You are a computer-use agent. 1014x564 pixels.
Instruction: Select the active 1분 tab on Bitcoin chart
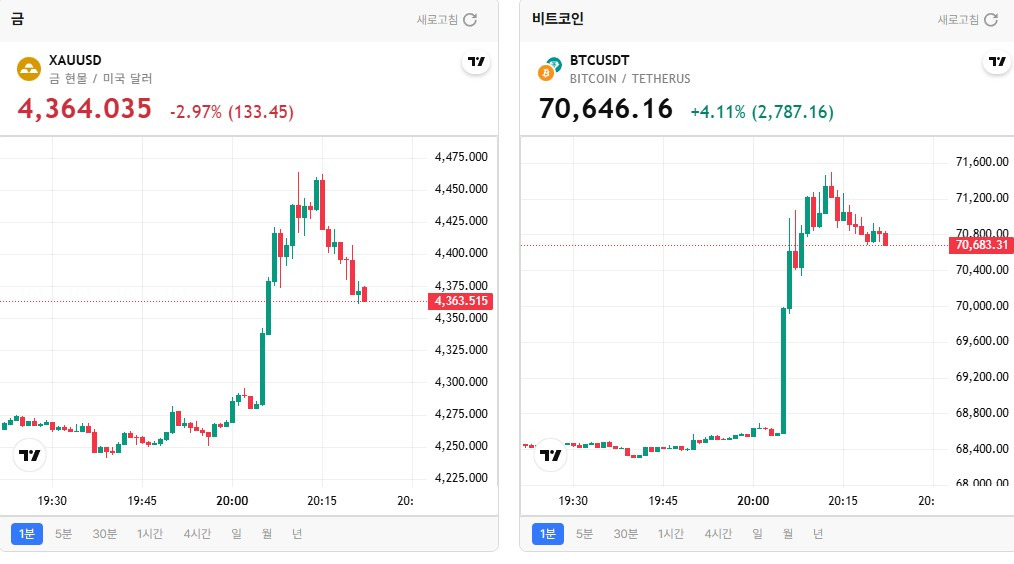(548, 534)
